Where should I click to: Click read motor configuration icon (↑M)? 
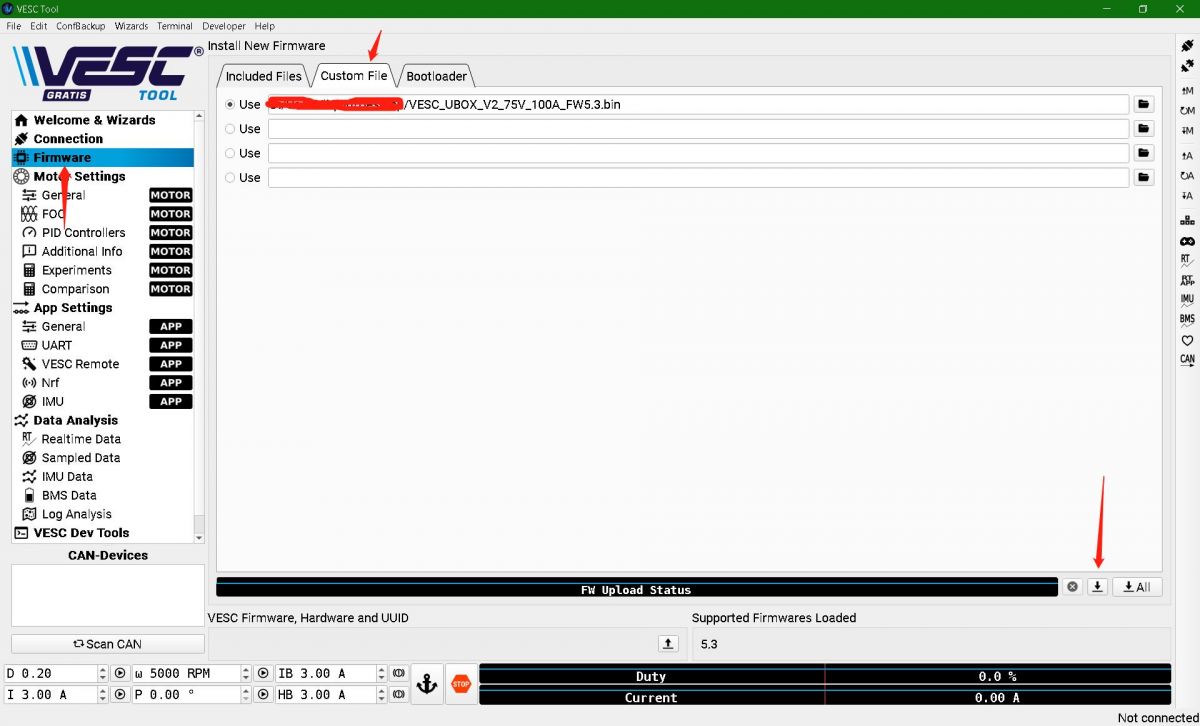click(1187, 91)
